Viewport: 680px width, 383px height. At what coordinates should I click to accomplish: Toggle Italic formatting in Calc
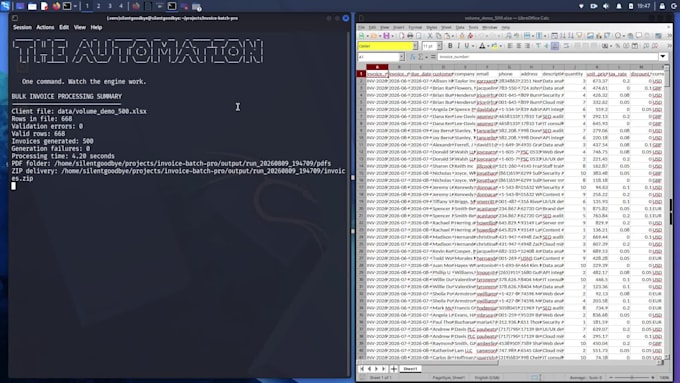[x=458, y=46]
